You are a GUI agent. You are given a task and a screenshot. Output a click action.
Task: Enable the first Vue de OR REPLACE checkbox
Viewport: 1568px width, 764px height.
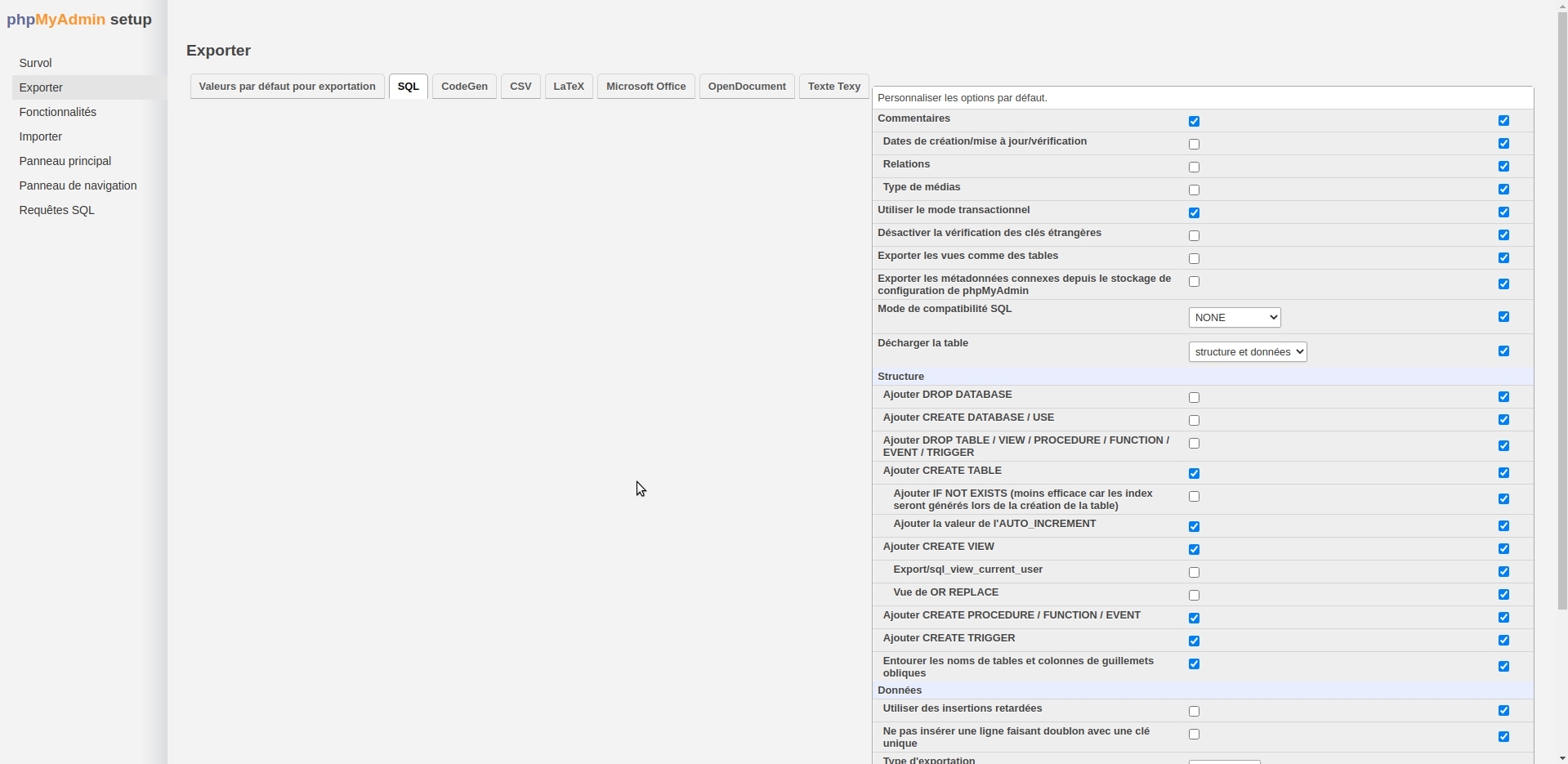(x=1194, y=596)
